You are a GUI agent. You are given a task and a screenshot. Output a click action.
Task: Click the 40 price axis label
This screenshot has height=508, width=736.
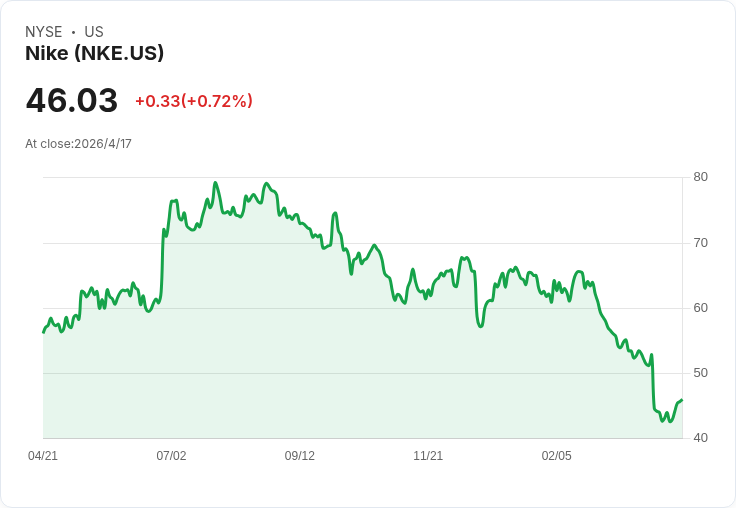[701, 438]
